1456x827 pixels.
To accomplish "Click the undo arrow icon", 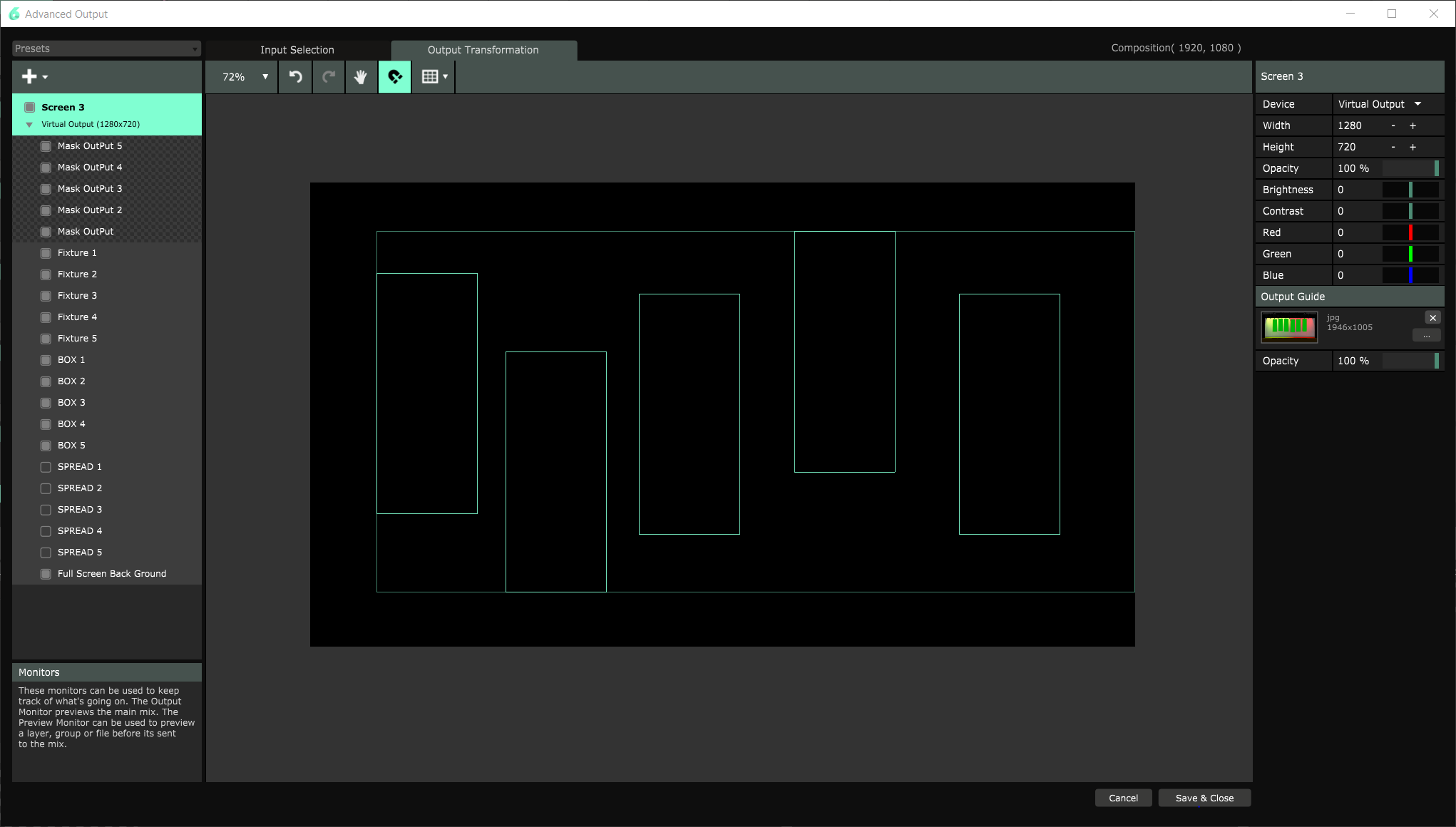I will pyautogui.click(x=295, y=77).
